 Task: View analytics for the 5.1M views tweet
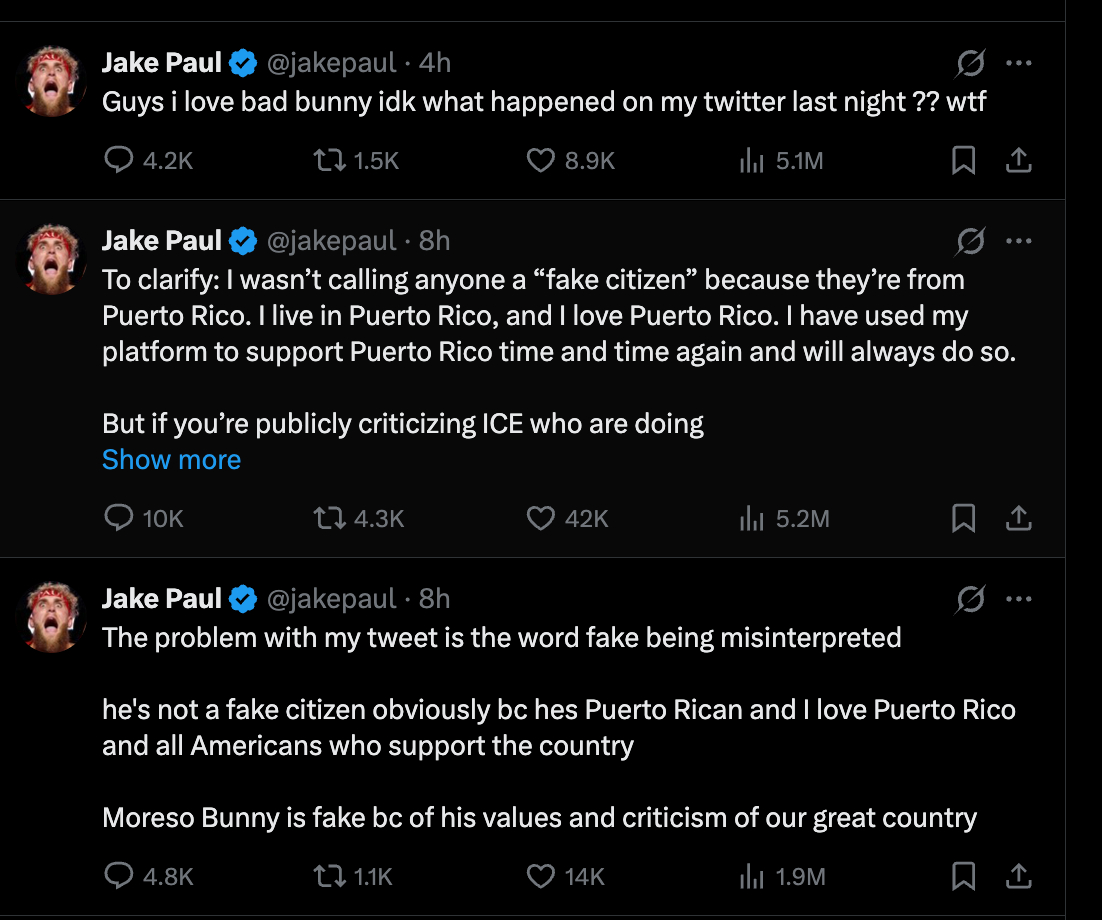751,160
